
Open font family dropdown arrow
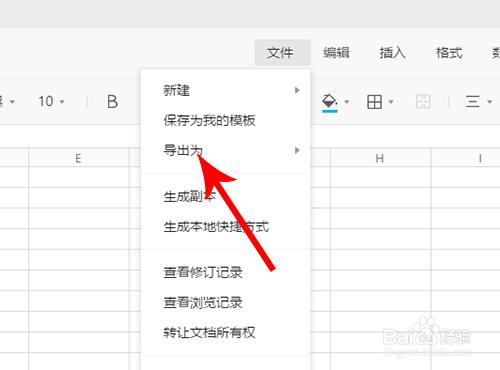click(12, 102)
